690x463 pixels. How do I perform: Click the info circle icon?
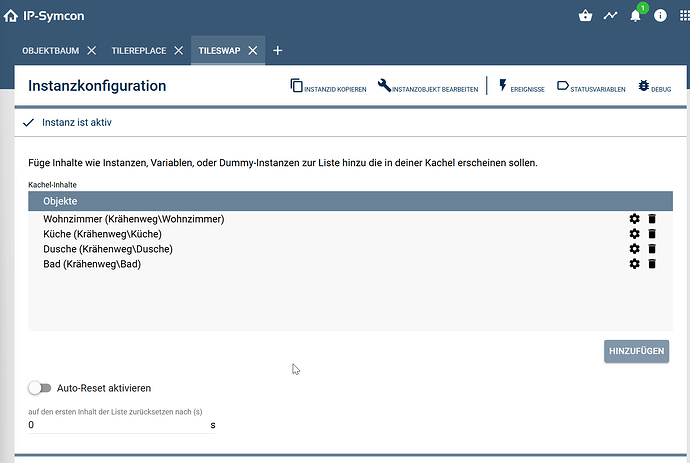tap(660, 16)
